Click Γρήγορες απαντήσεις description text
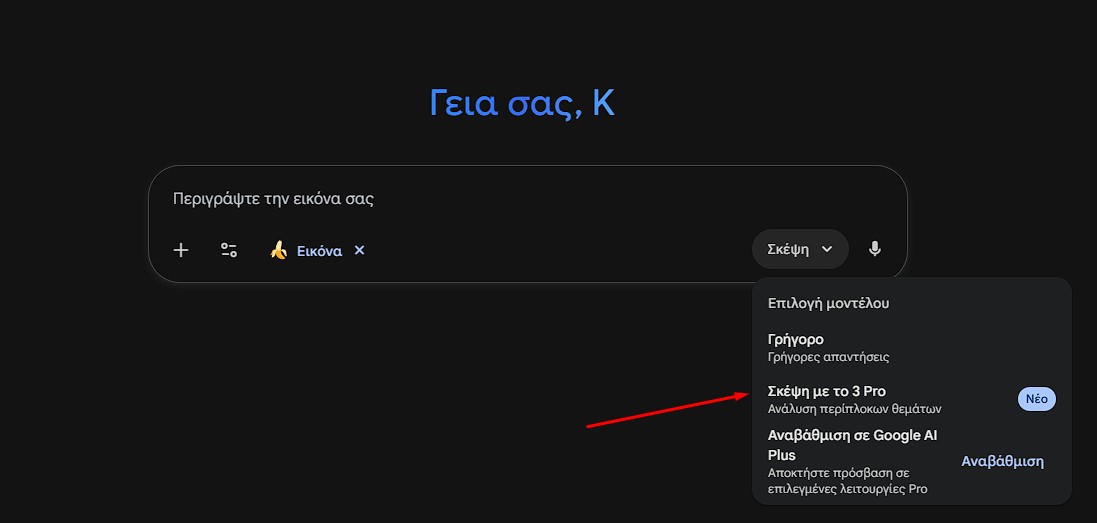 point(828,357)
